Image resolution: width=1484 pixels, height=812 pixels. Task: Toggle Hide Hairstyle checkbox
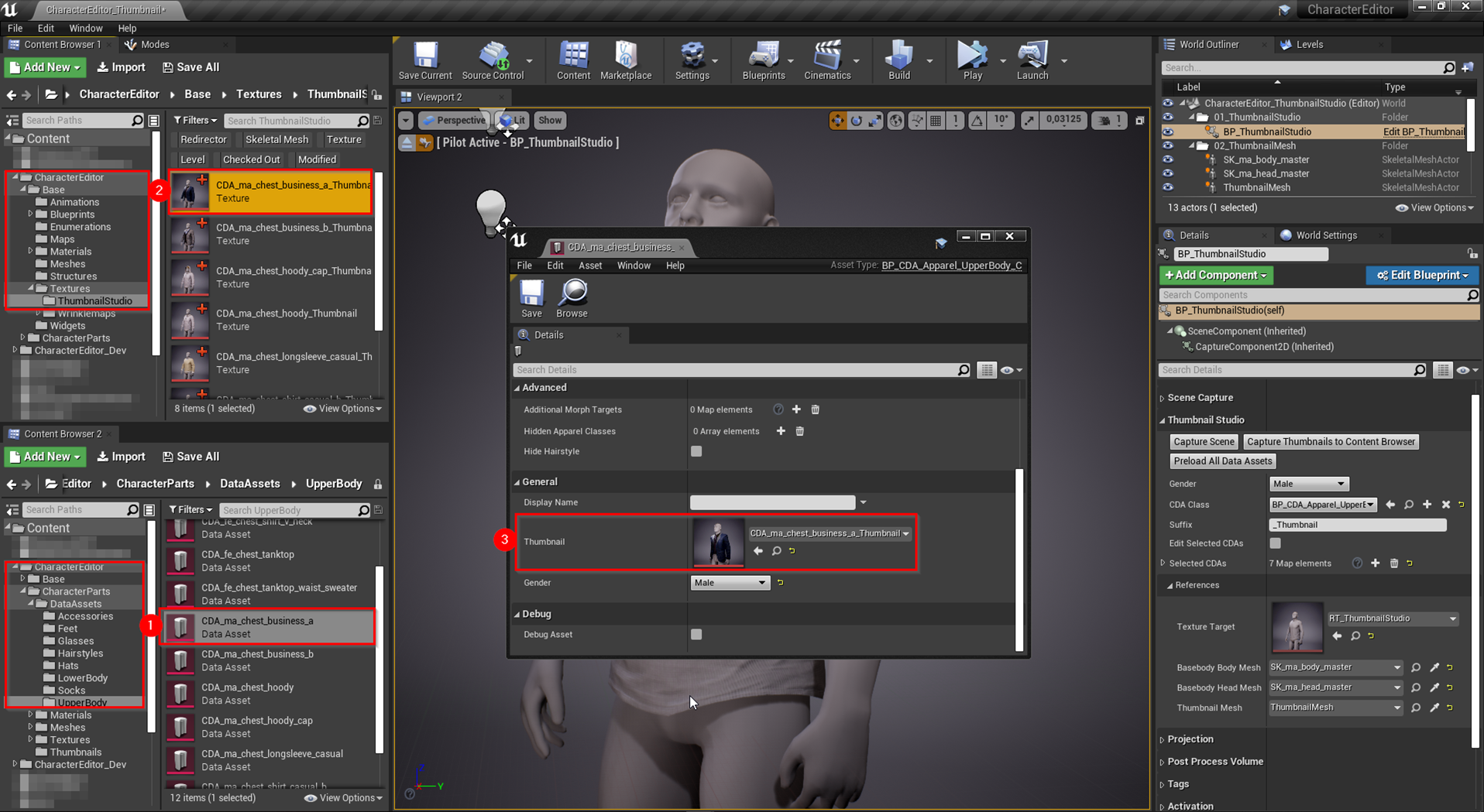(x=696, y=451)
